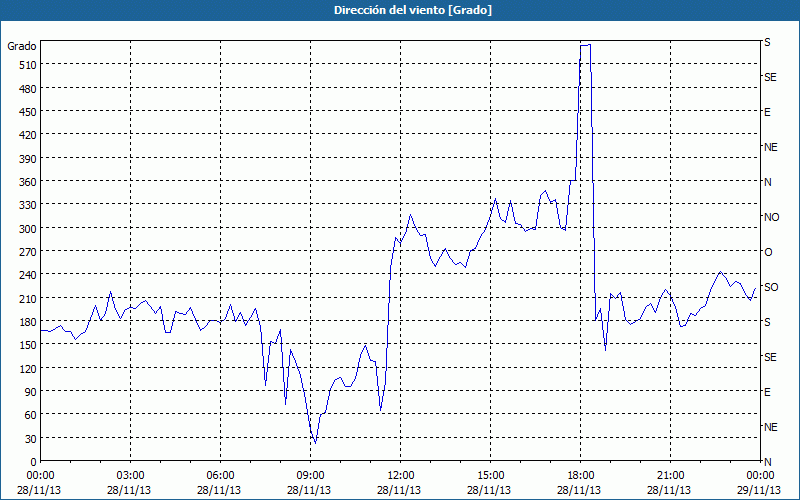Click the 90 left axis label

click(x=31, y=392)
